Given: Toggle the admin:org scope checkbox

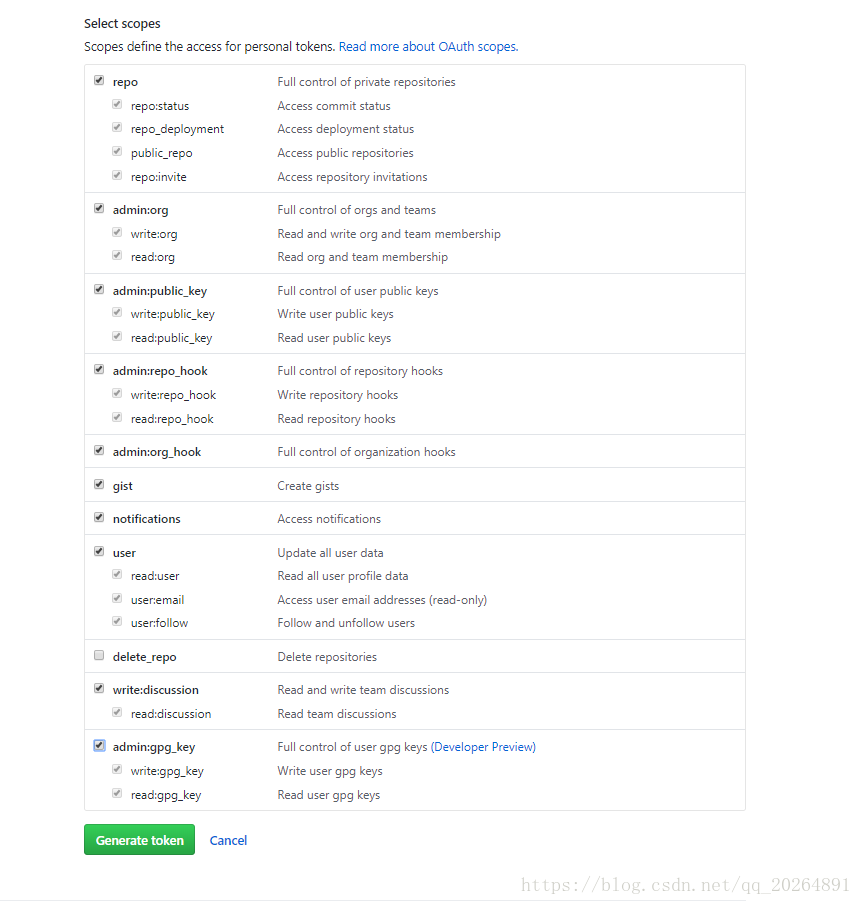Looking at the screenshot, I should click(x=99, y=208).
